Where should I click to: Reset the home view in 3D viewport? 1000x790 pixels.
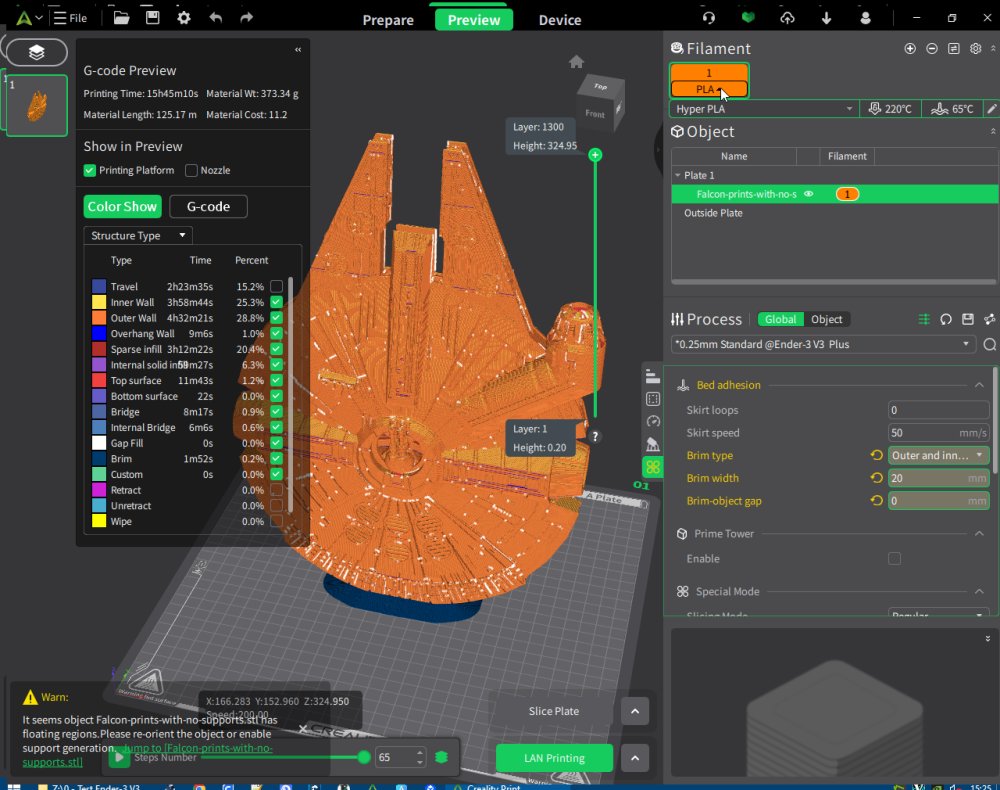576,61
